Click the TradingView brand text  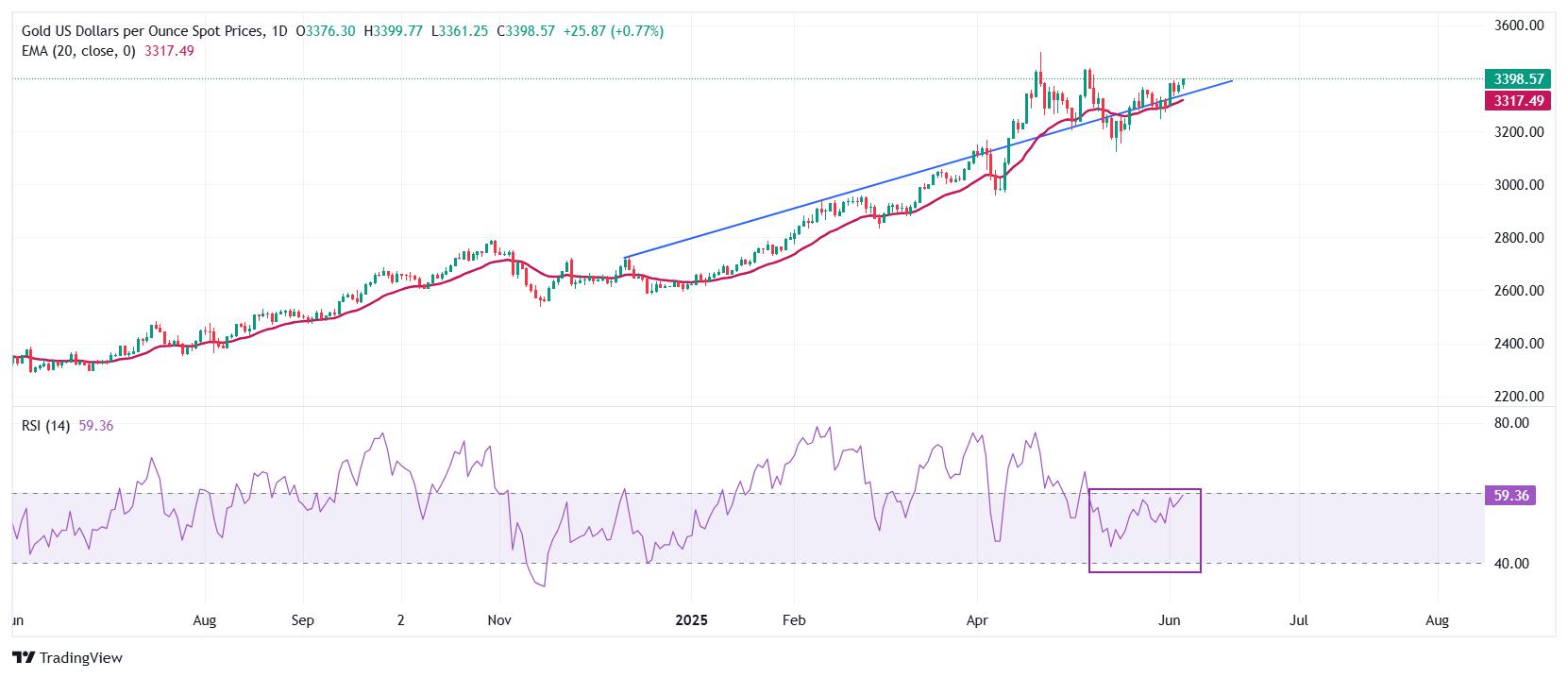click(82, 658)
